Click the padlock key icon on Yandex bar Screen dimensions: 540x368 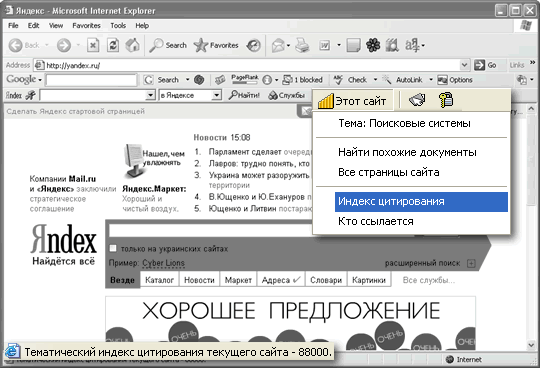tap(446, 100)
